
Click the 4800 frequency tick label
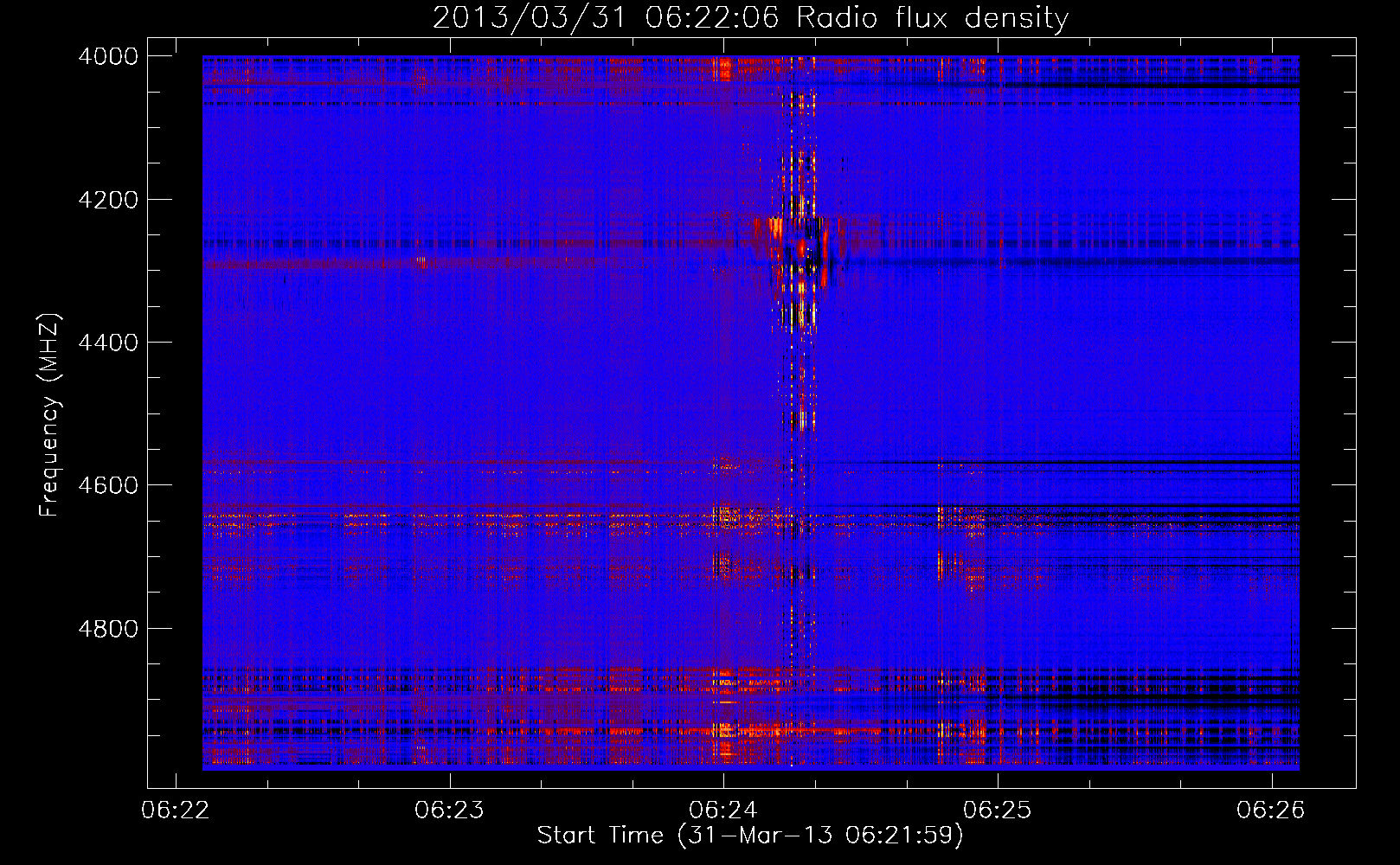108,629
